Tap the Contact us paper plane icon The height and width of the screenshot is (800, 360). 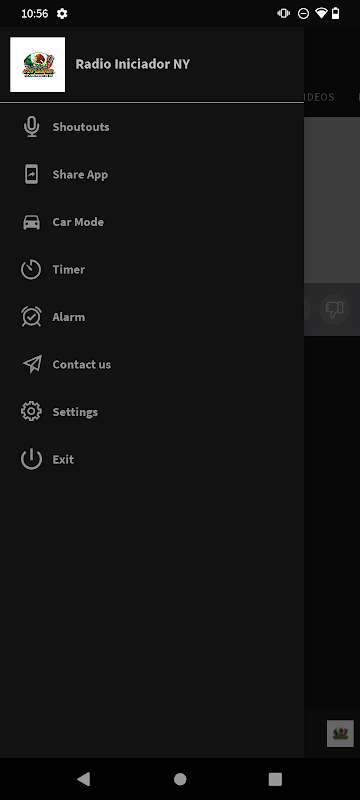32,364
